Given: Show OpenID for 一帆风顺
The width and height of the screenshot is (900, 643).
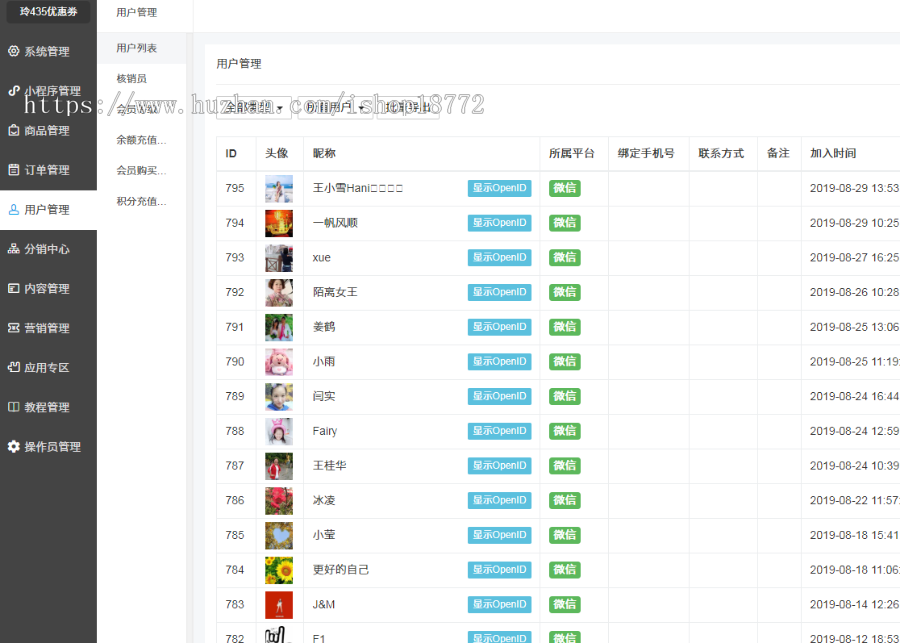Looking at the screenshot, I should (x=499, y=223).
